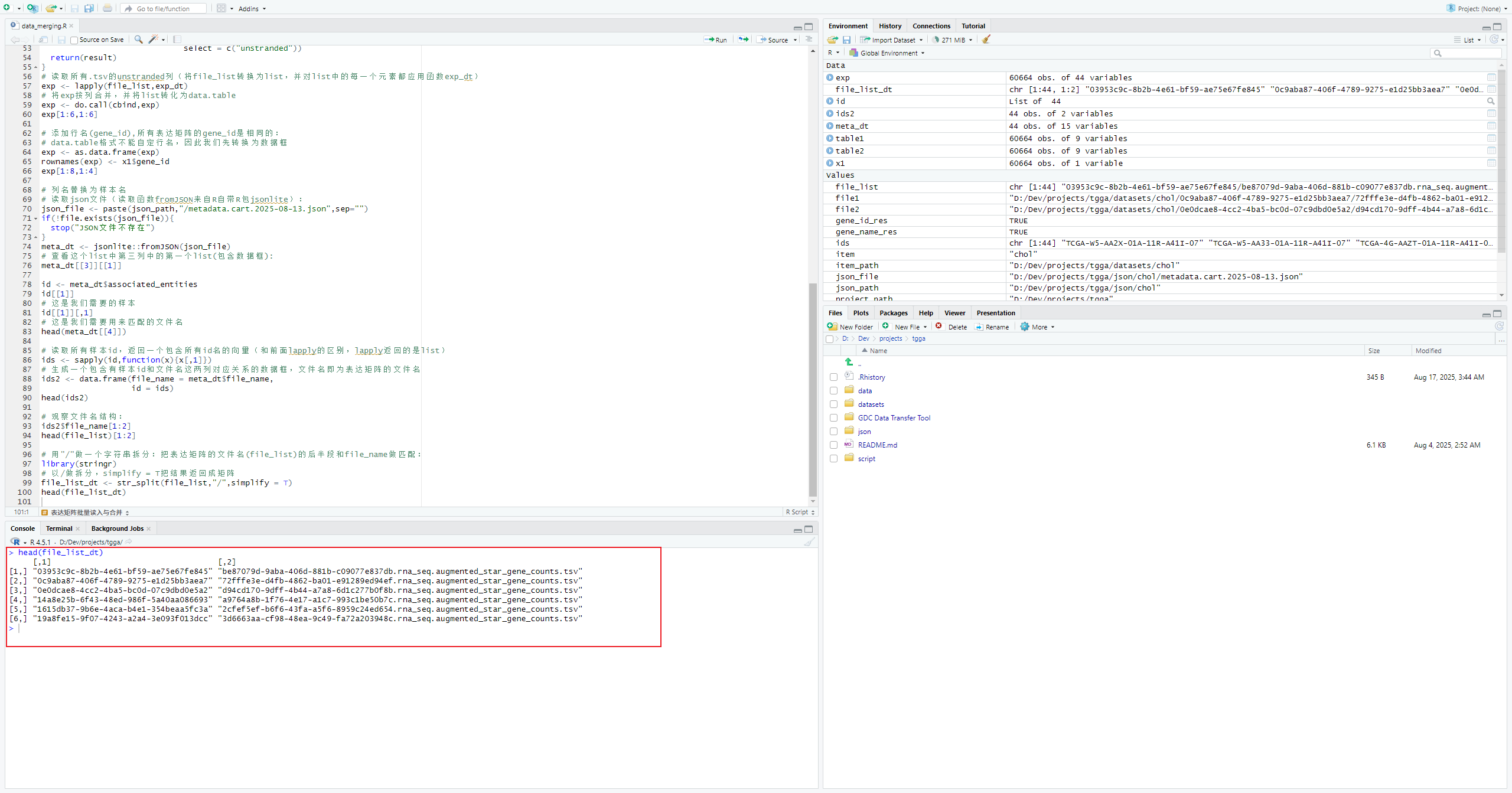Expand the exp data object
The image size is (1512, 793).
(x=830, y=77)
